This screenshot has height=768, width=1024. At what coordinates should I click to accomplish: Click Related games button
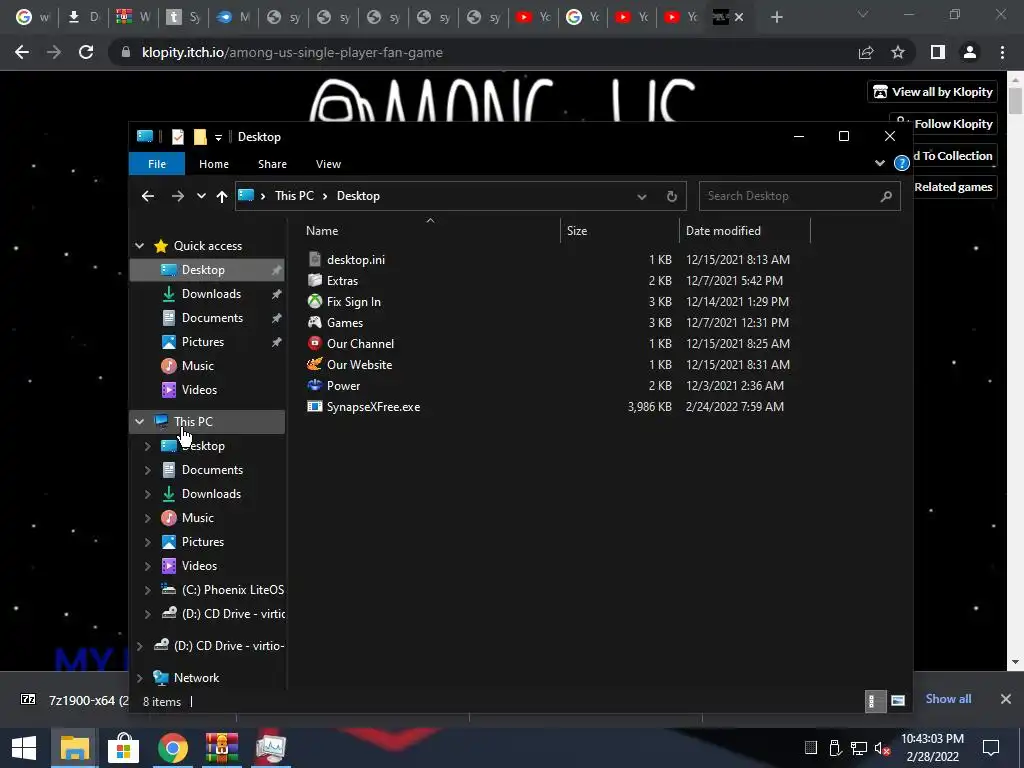[x=955, y=187]
